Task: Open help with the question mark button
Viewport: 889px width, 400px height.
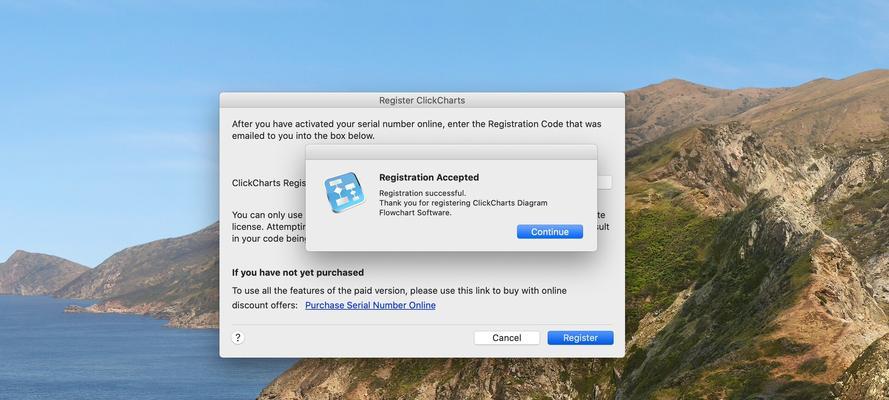Action: (x=238, y=338)
